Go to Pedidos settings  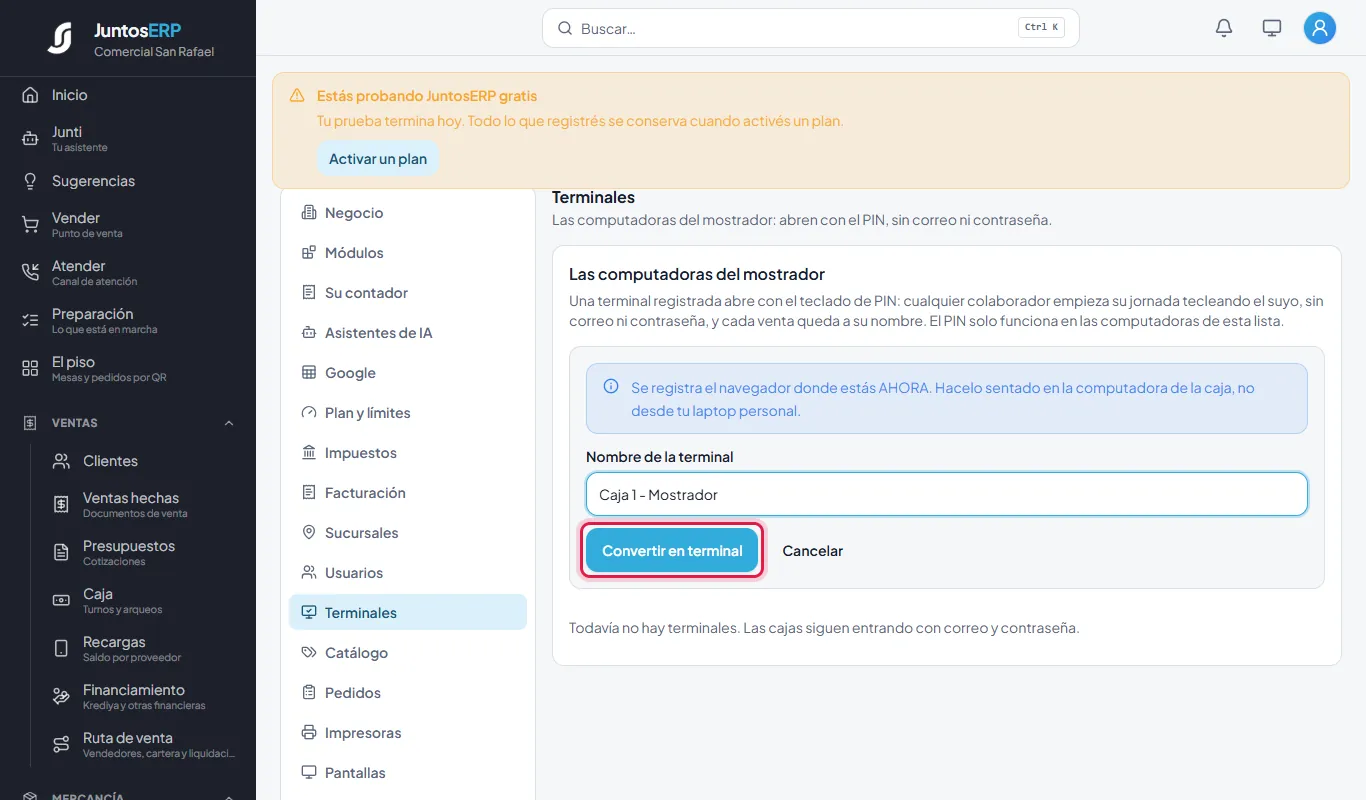click(408, 693)
